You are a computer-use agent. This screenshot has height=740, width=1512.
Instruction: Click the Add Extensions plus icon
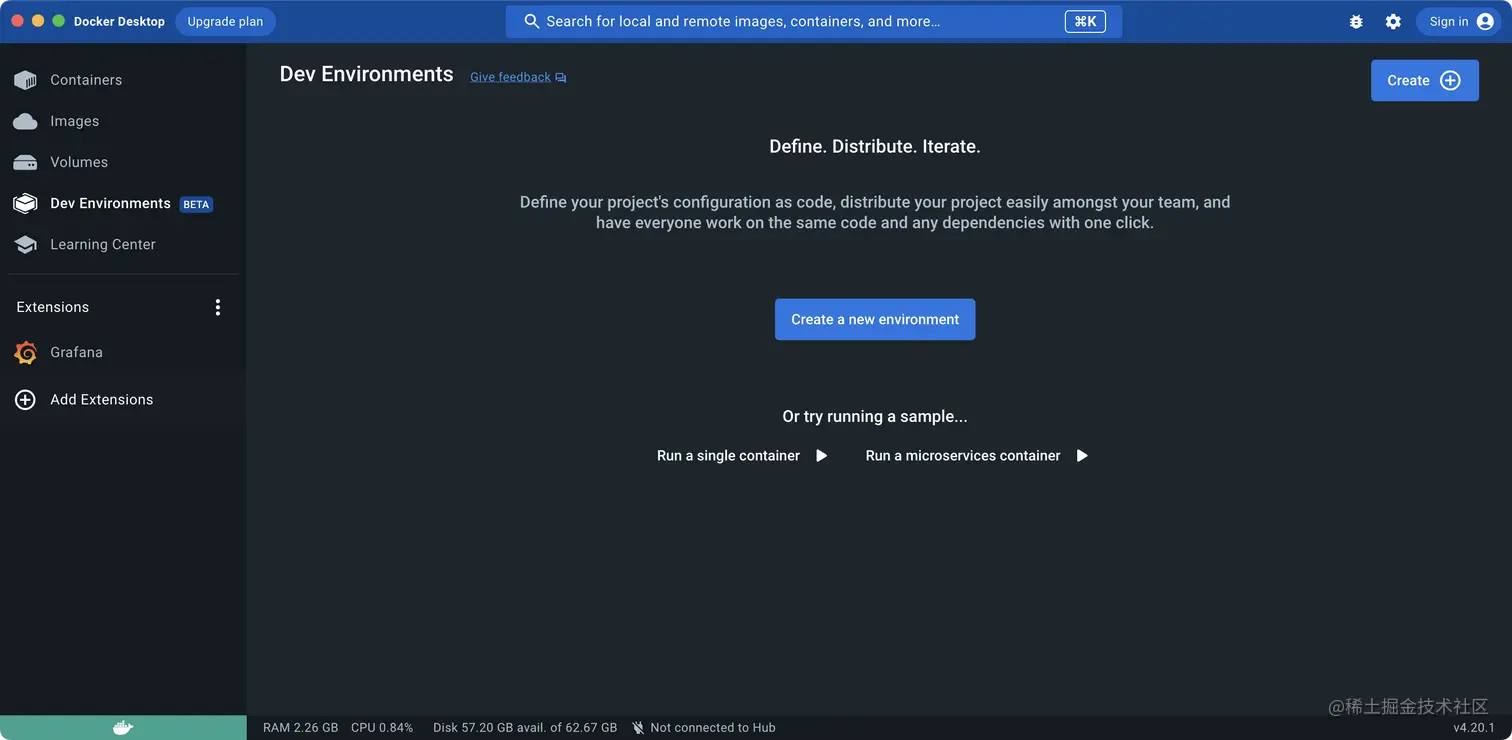pyautogui.click(x=26, y=399)
